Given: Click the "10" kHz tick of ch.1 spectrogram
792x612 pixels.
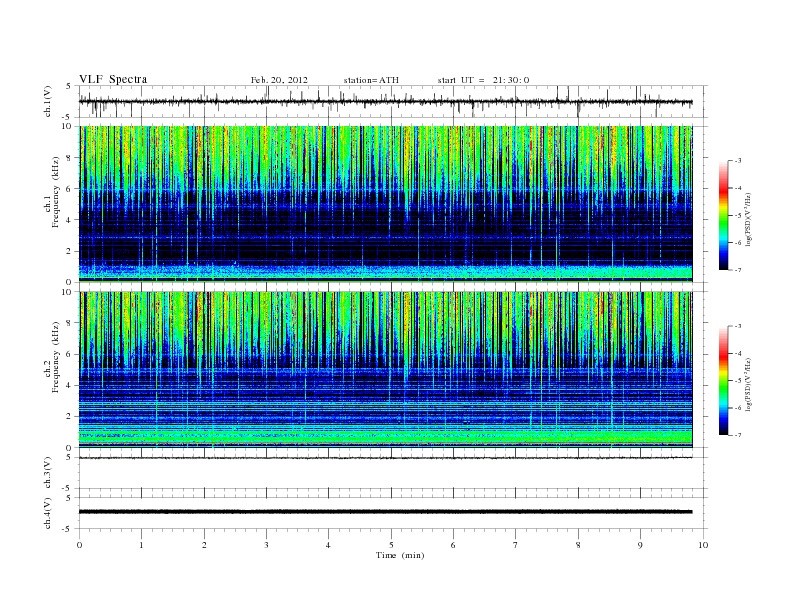Looking at the screenshot, I should (x=69, y=126).
